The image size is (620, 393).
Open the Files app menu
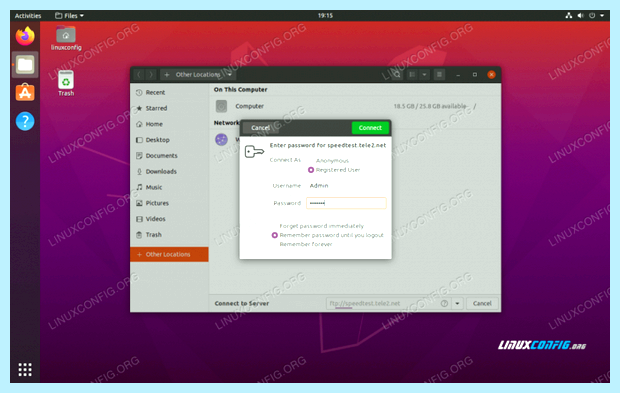click(70, 15)
